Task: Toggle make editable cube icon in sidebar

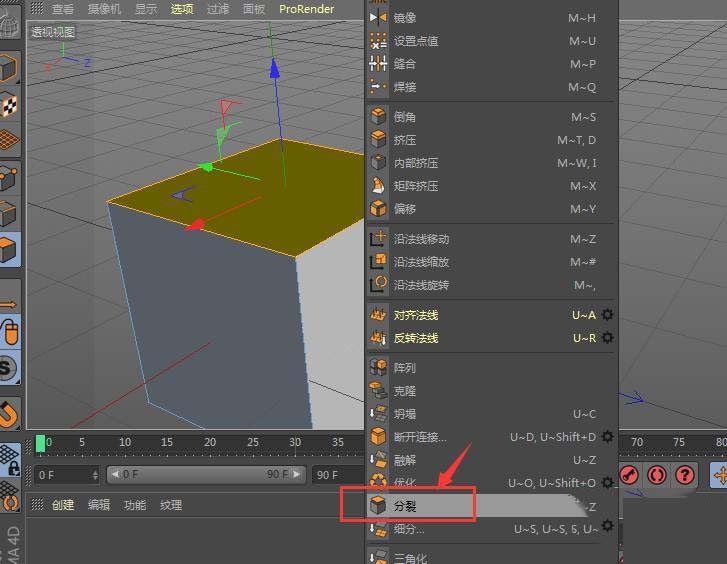Action: click(x=9, y=68)
